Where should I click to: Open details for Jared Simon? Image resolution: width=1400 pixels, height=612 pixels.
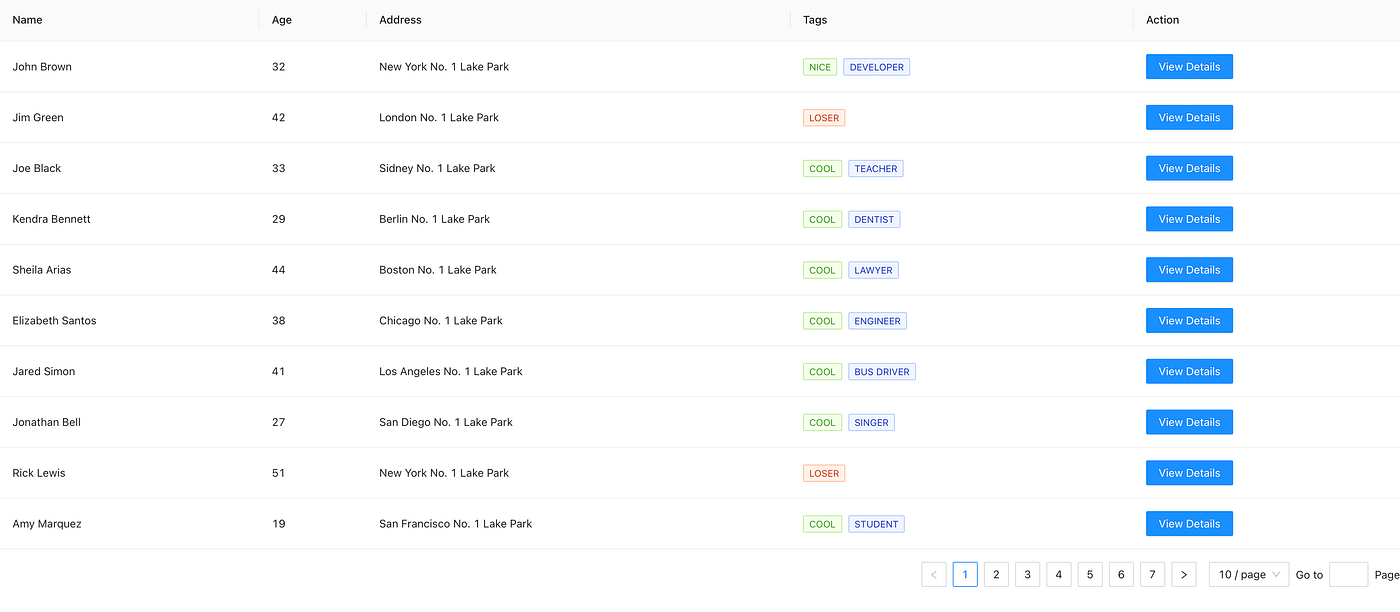pos(1189,372)
